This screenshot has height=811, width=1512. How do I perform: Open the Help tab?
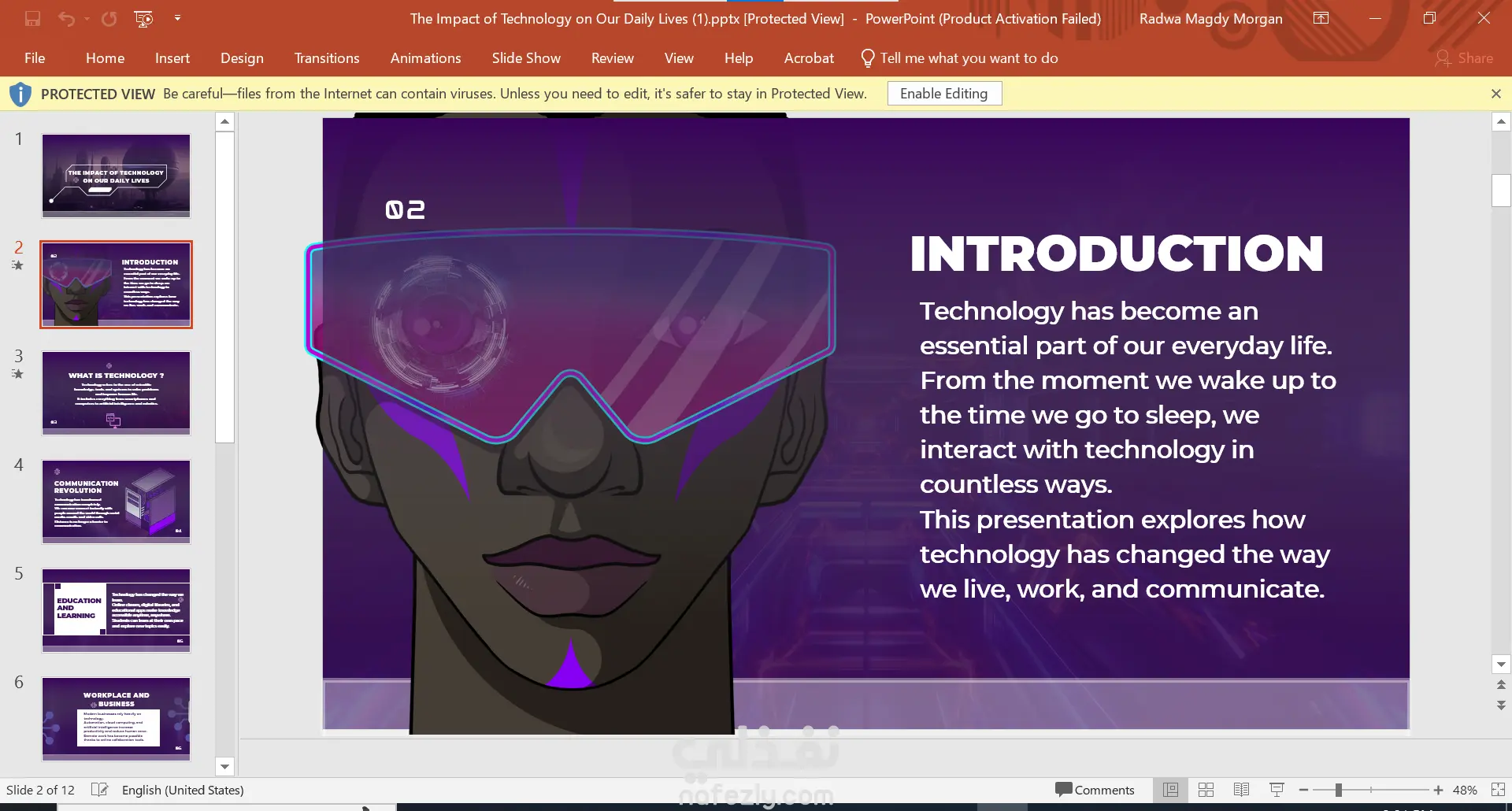pyautogui.click(x=739, y=58)
